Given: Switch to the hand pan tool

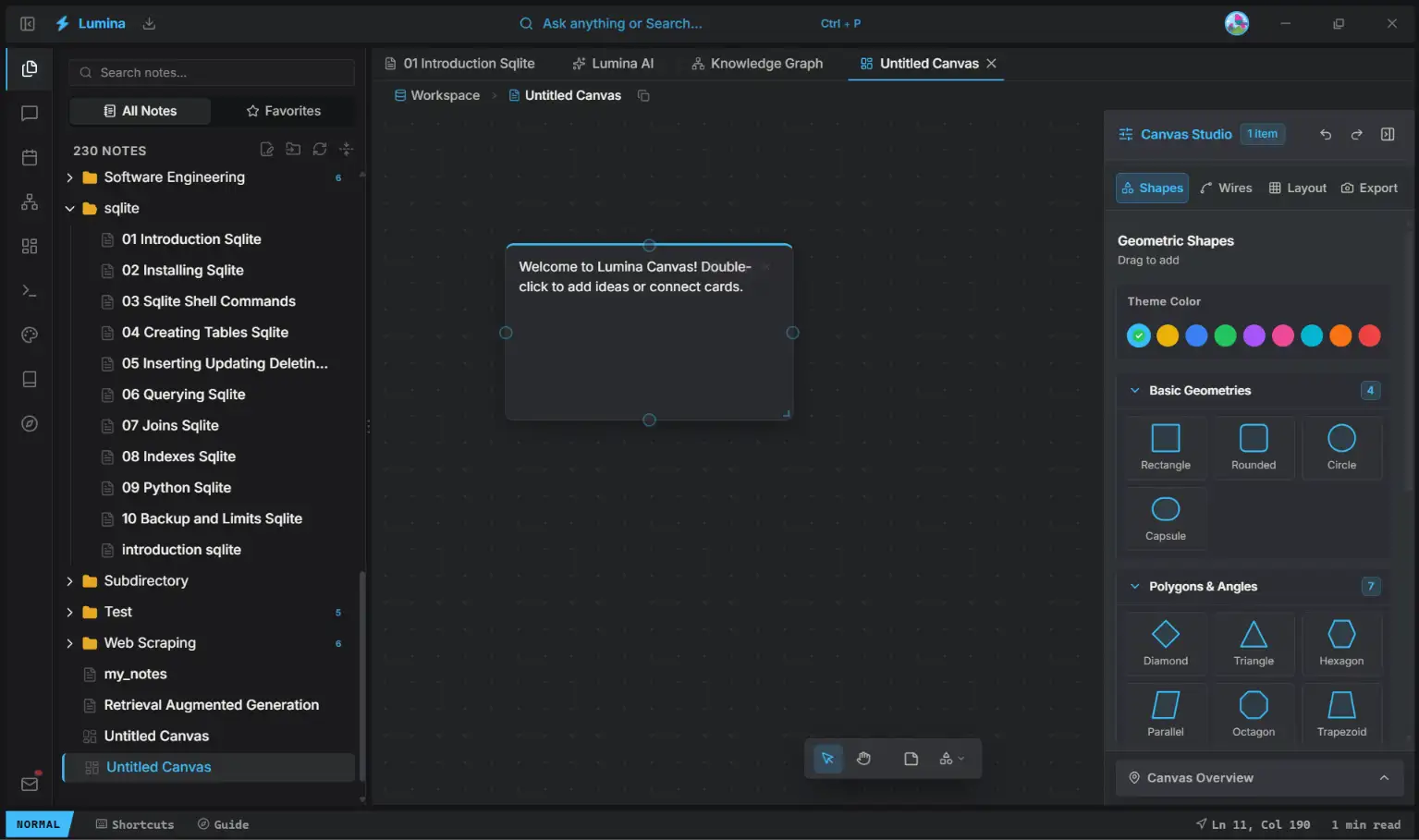Looking at the screenshot, I should pos(863,759).
